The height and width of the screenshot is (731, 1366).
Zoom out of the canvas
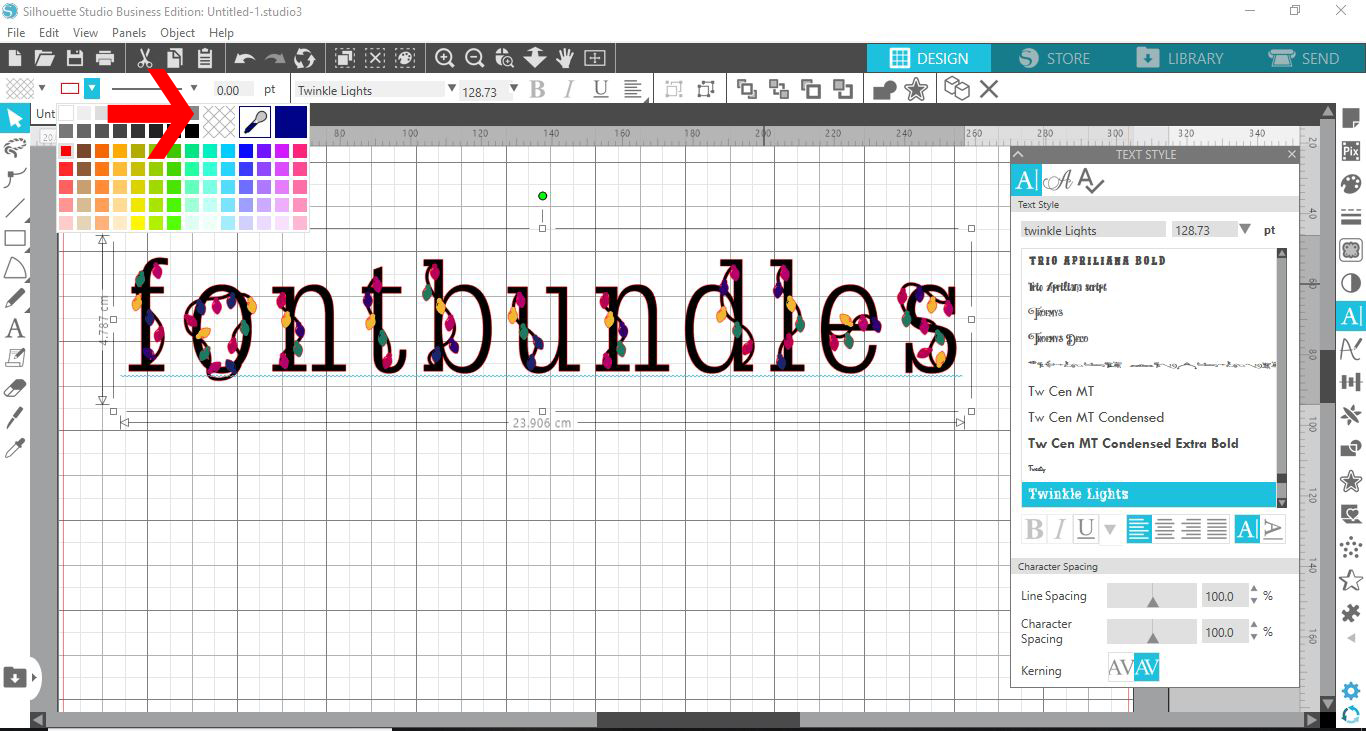(x=475, y=58)
